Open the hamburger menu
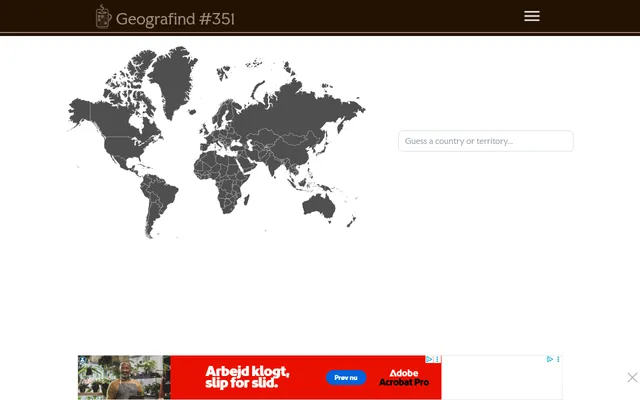 coord(531,16)
